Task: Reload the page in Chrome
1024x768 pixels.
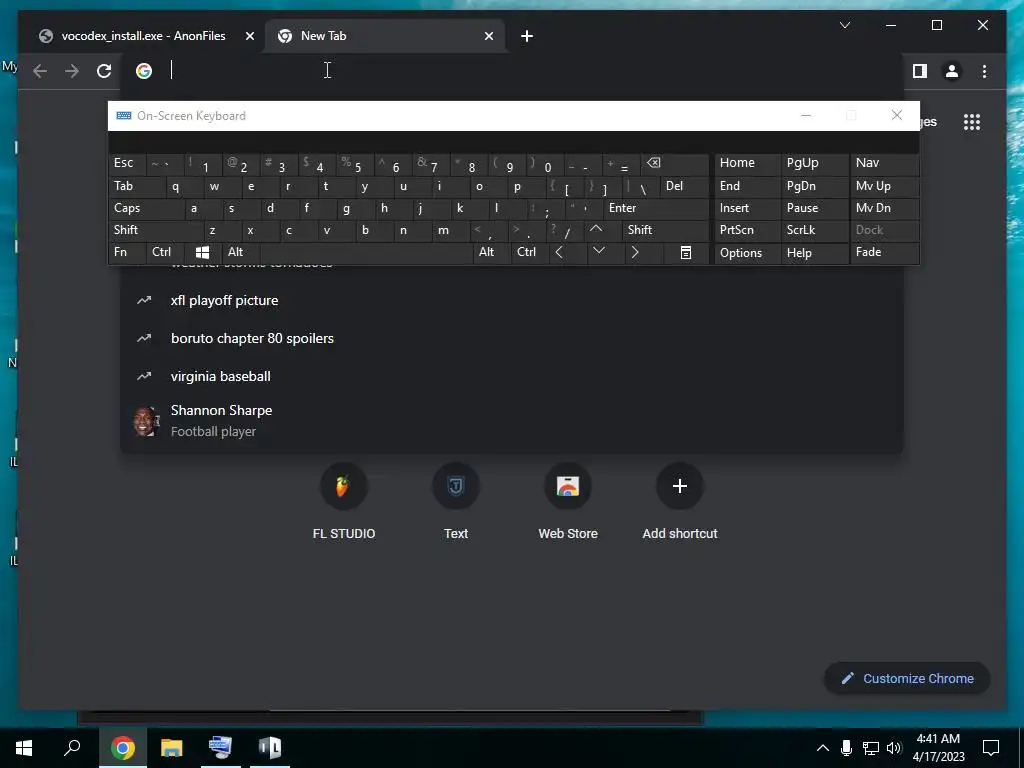Action: click(x=104, y=71)
